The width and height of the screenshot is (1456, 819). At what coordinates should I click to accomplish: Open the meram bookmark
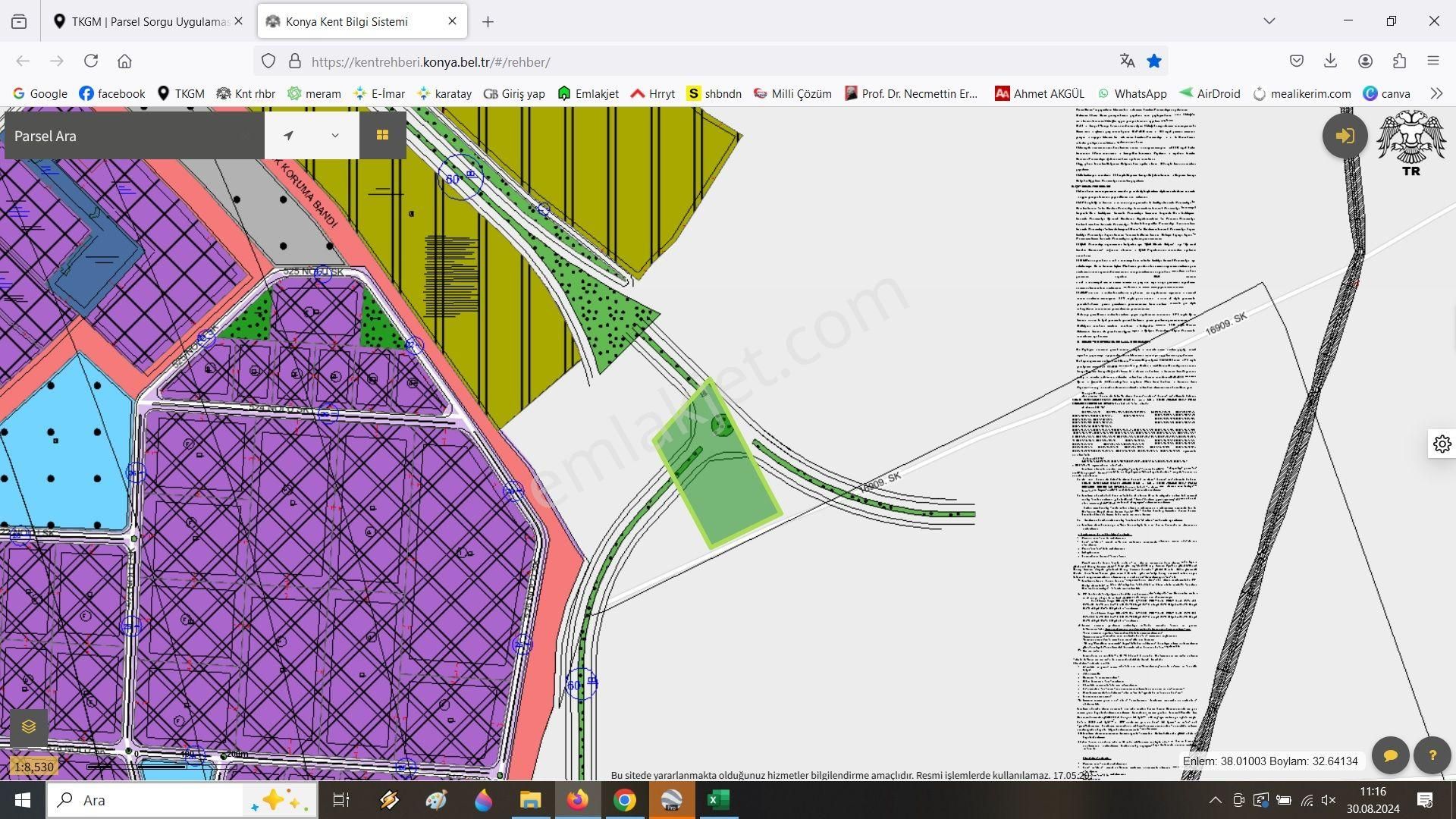(x=314, y=93)
